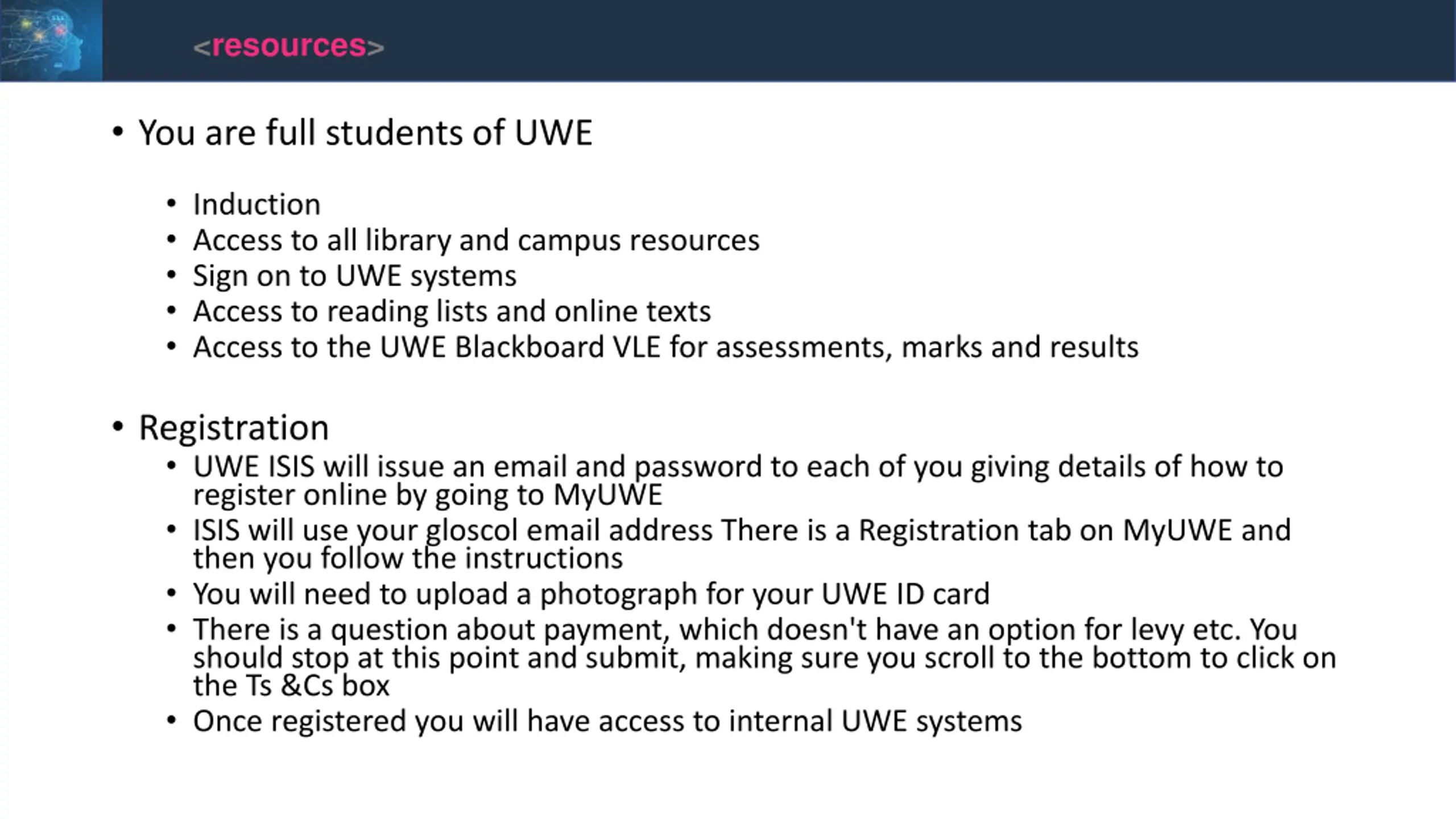The width and height of the screenshot is (1456, 819).
Task: Click the 'ISIS will use your gloscol email' line
Action: tap(742, 530)
